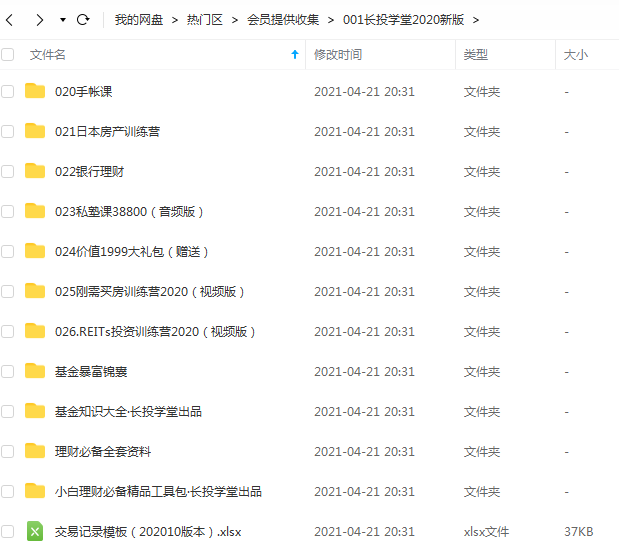Navigate to 热门区 in breadcrumb
Screen dimensions: 619x548
(x=204, y=19)
